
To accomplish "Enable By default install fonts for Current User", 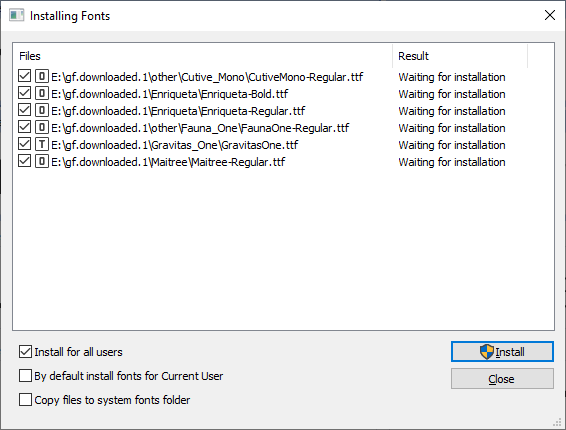I will click(x=25, y=376).
